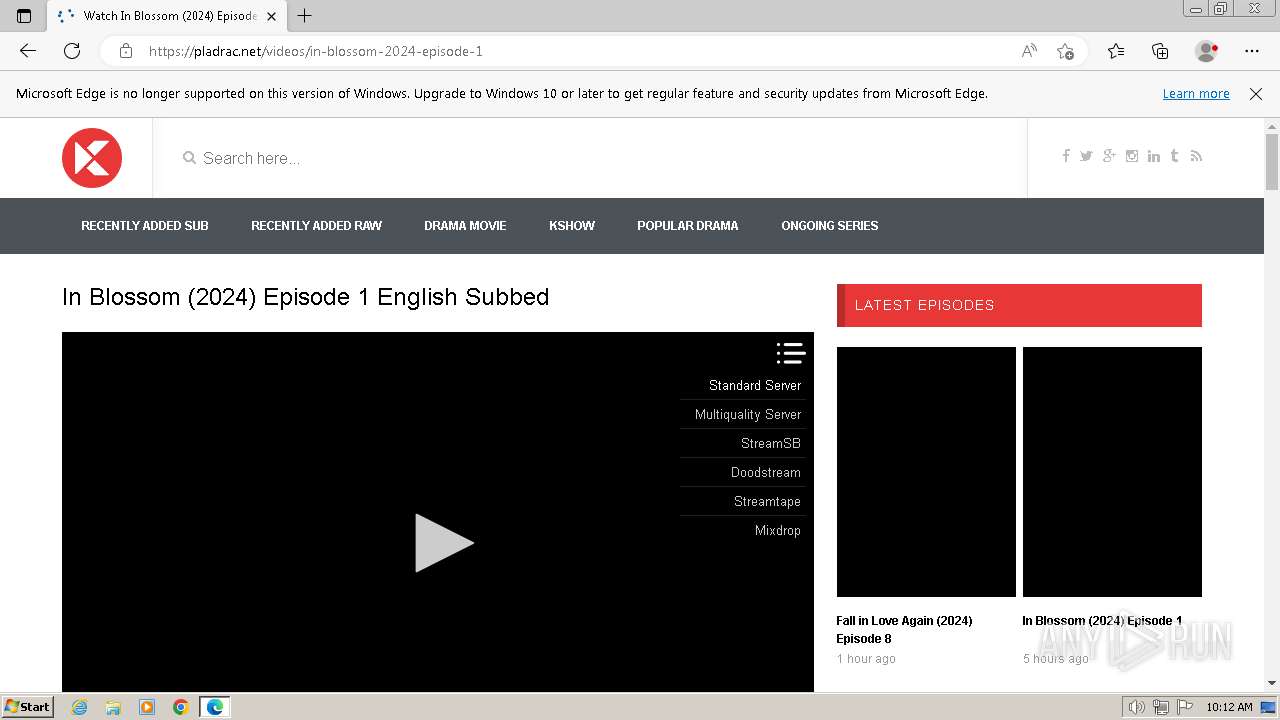The width and height of the screenshot is (1280, 720).
Task: Dismiss the Edge unsupported notification bar
Action: [x=1256, y=93]
